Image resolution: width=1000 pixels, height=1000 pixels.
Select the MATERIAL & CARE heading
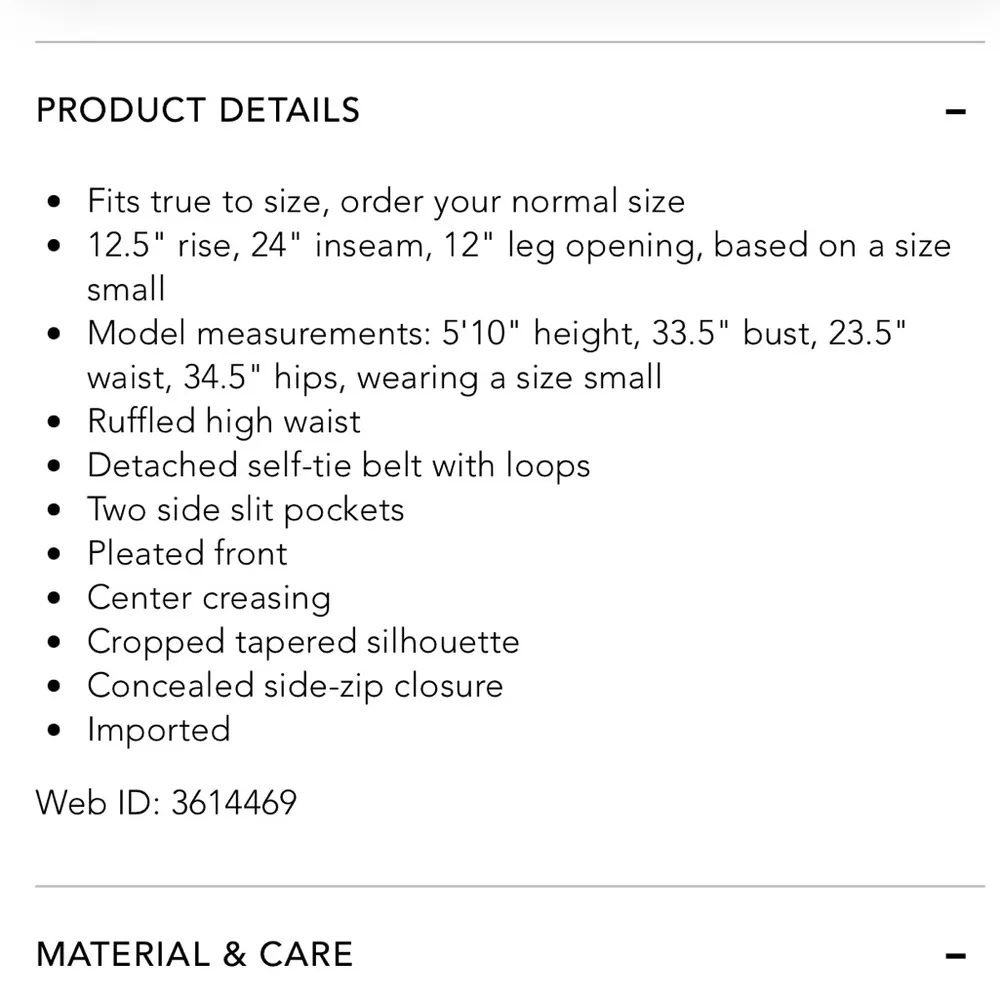click(194, 955)
